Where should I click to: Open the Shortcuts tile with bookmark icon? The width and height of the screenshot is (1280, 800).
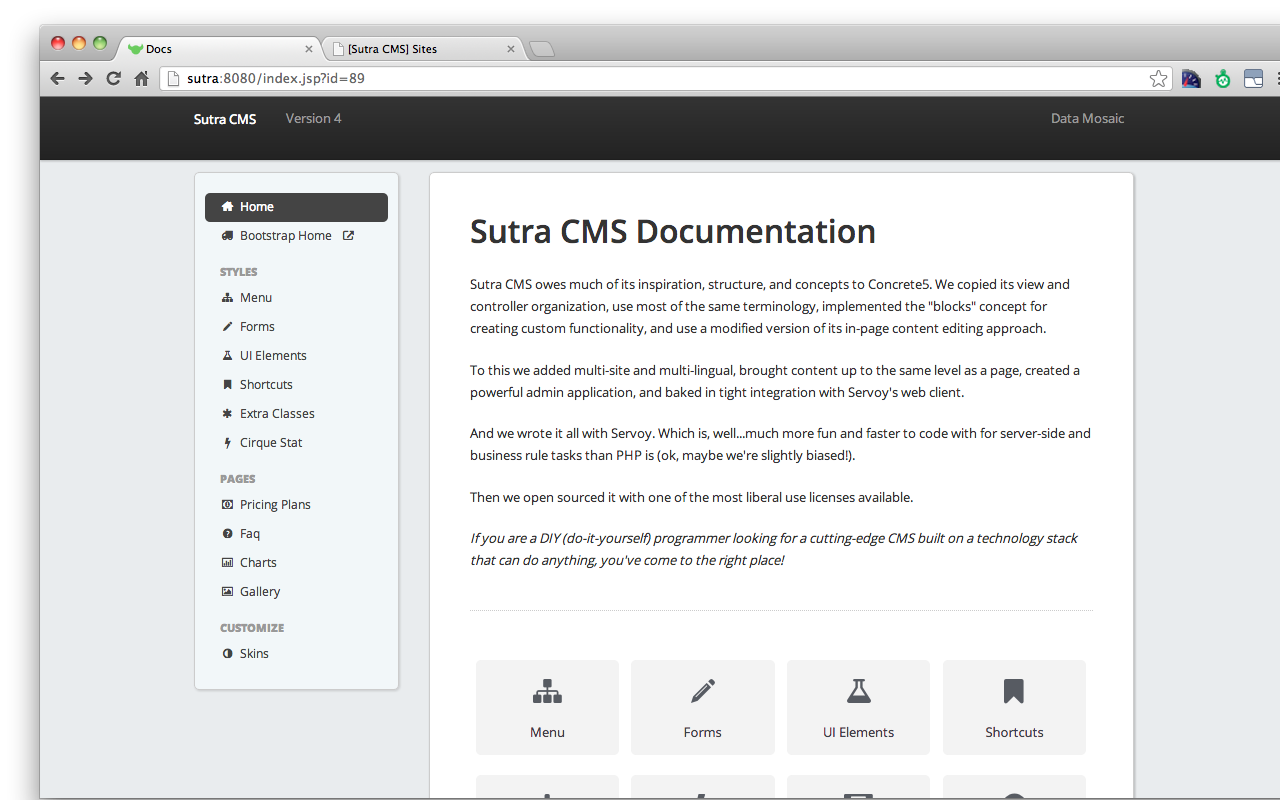click(1014, 707)
